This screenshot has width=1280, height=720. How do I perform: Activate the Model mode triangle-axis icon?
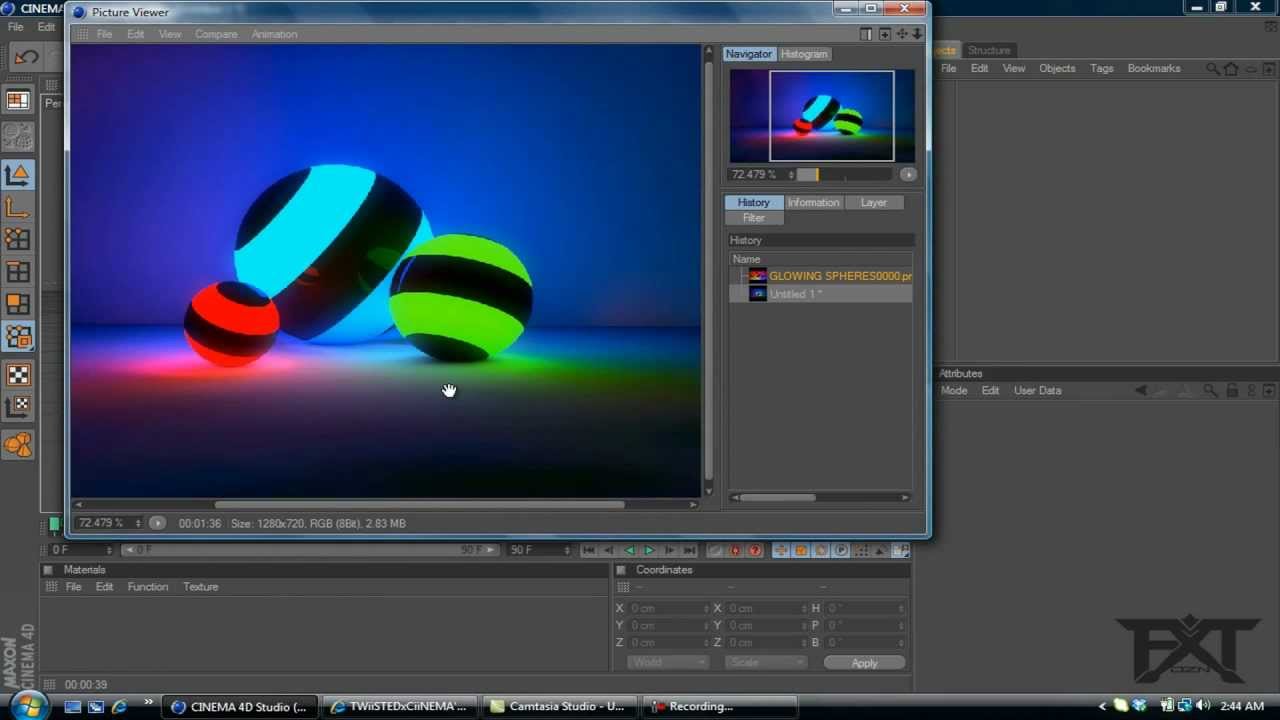(18, 175)
